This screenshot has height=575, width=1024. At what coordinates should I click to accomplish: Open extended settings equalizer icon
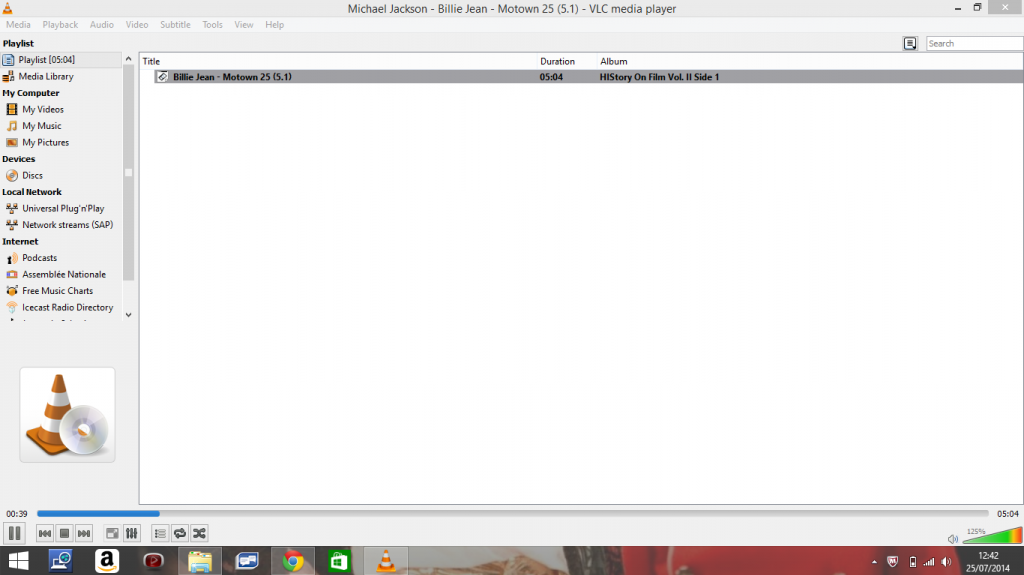click(x=131, y=533)
